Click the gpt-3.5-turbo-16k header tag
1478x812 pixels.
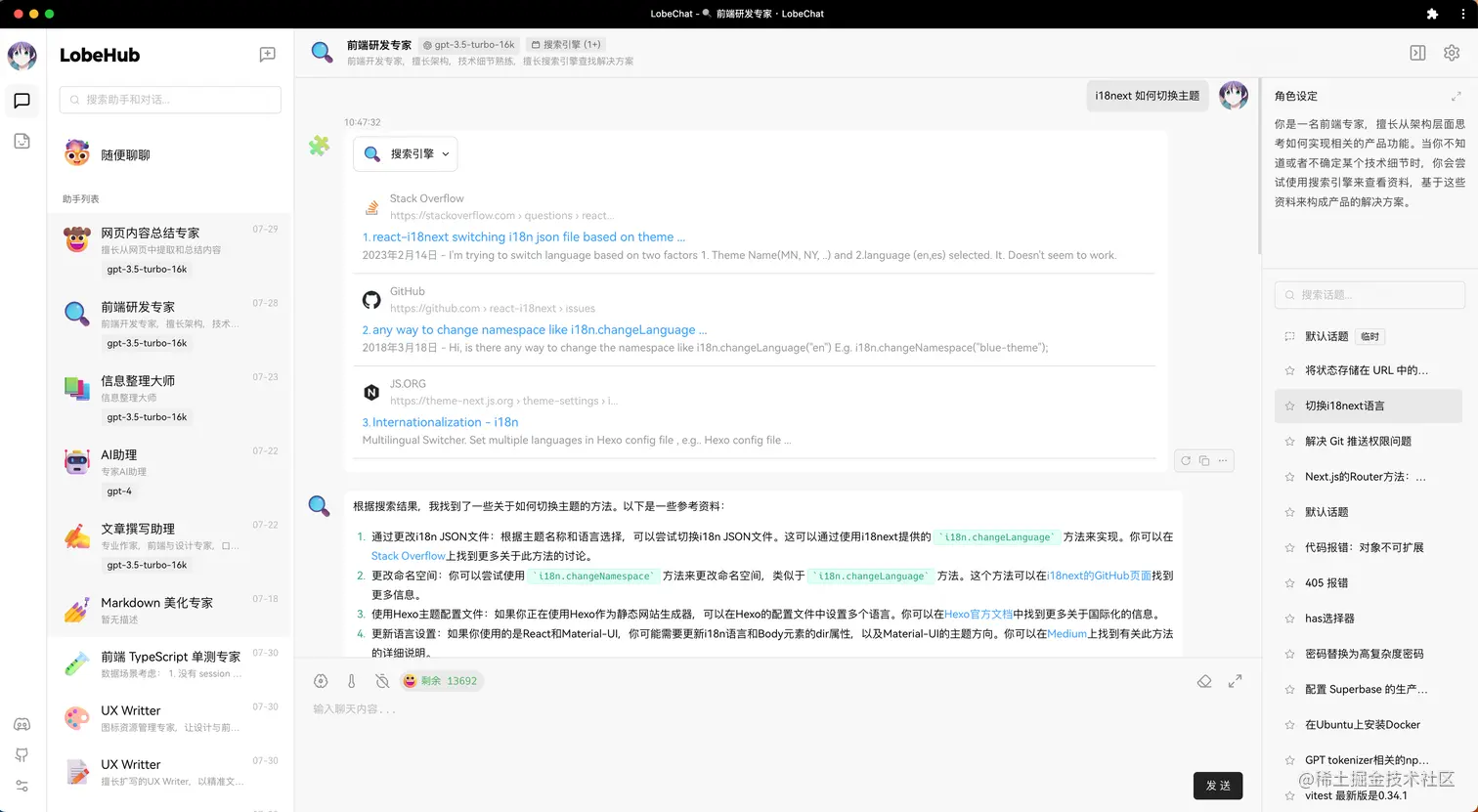[x=469, y=44]
